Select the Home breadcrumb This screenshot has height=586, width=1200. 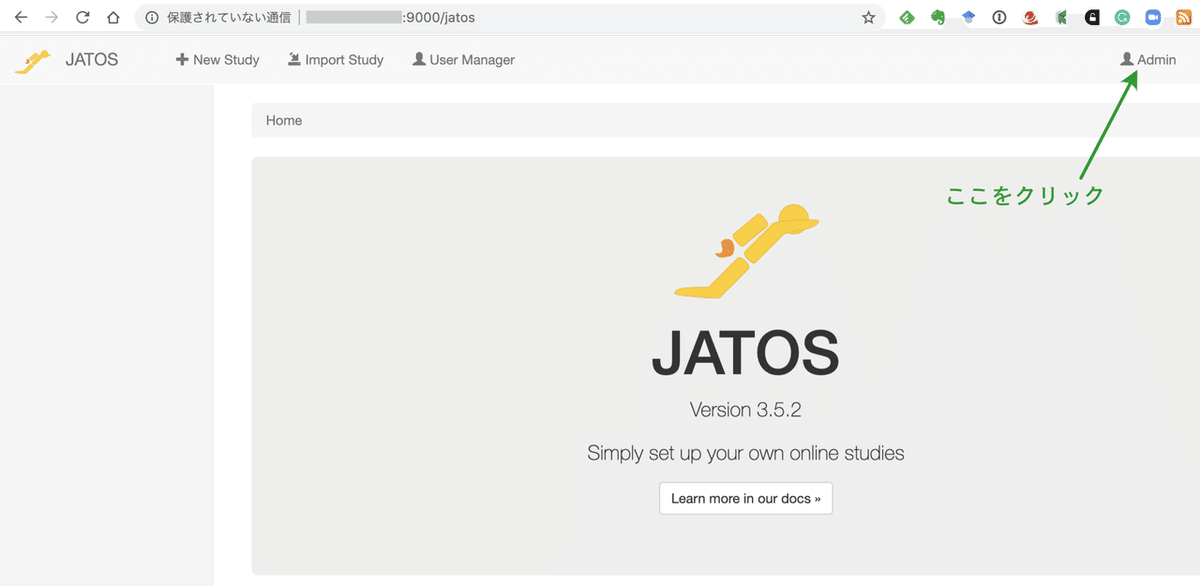click(x=284, y=120)
